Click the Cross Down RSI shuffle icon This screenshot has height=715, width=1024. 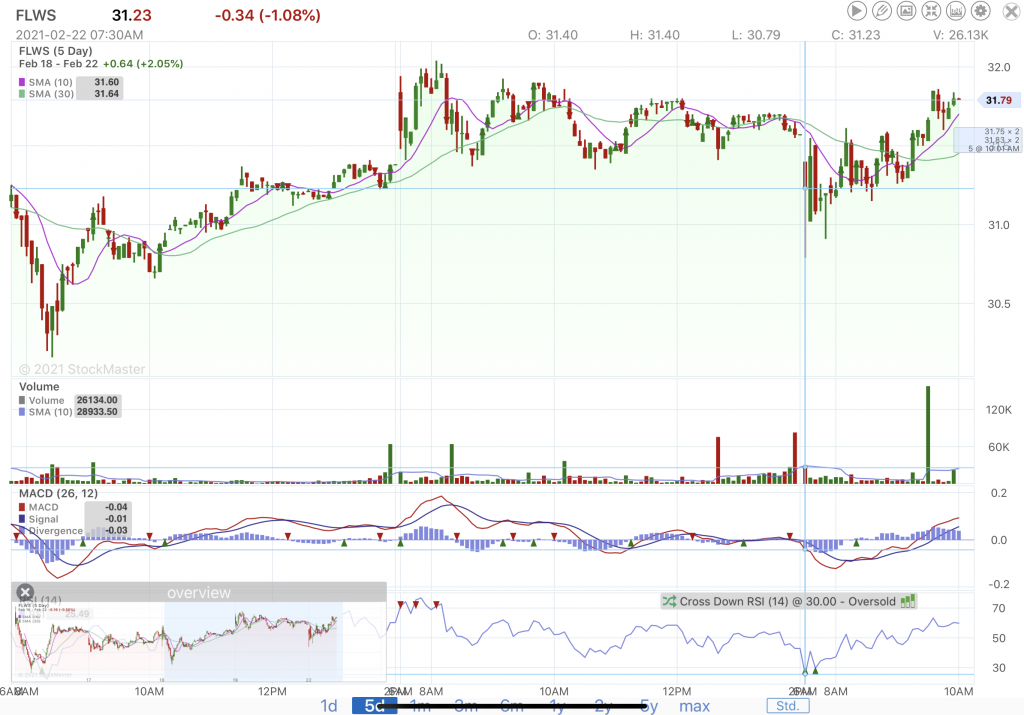[669, 601]
